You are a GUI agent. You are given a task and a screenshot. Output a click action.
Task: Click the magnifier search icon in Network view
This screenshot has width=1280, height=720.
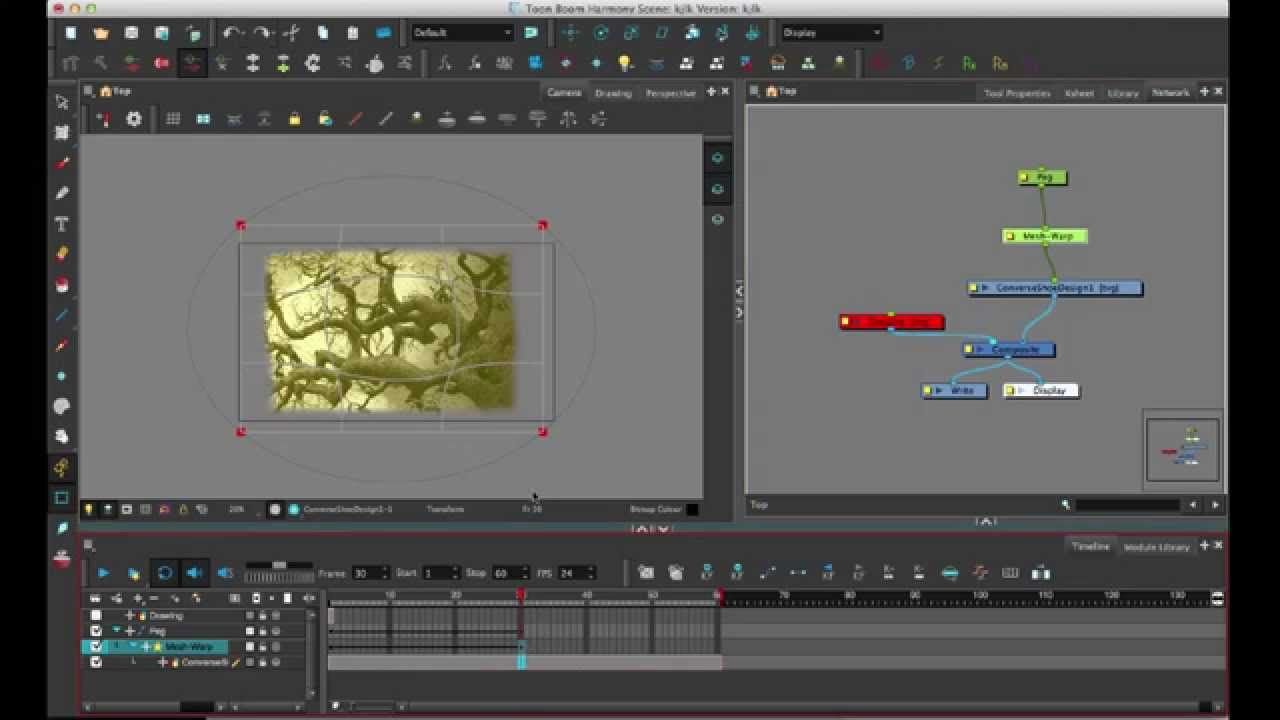[1066, 505]
